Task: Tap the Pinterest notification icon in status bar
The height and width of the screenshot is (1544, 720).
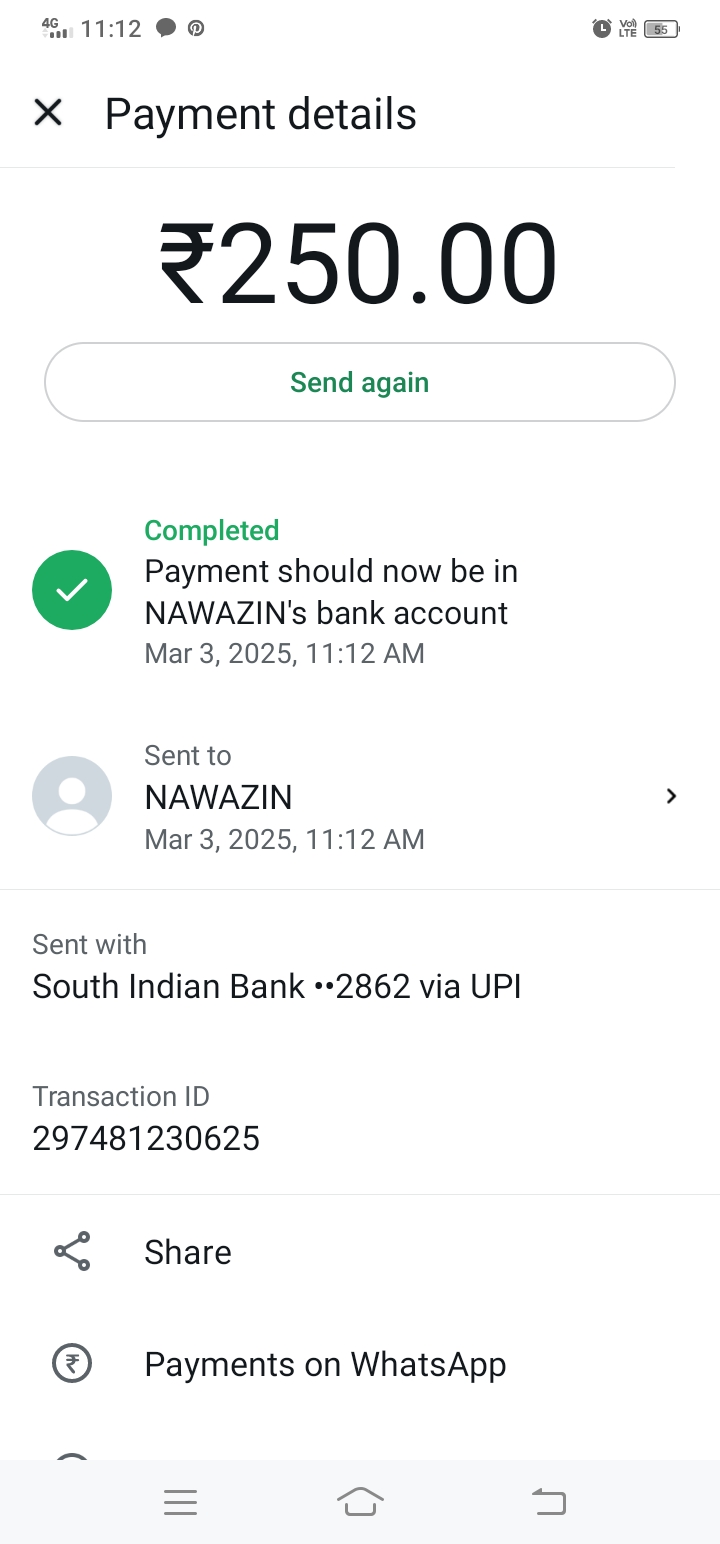Action: pyautogui.click(x=196, y=28)
